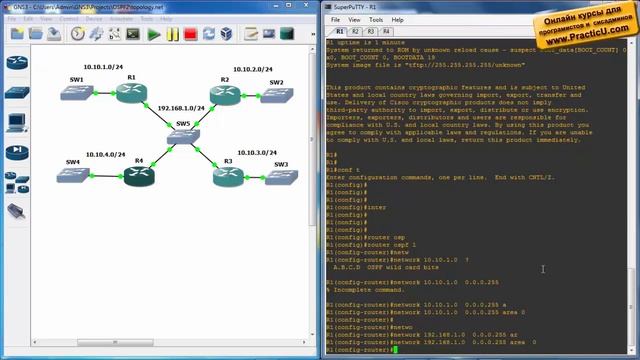Select central switch SW5 in the topology
The width and height of the screenshot is (640, 360).
[x=183, y=136]
